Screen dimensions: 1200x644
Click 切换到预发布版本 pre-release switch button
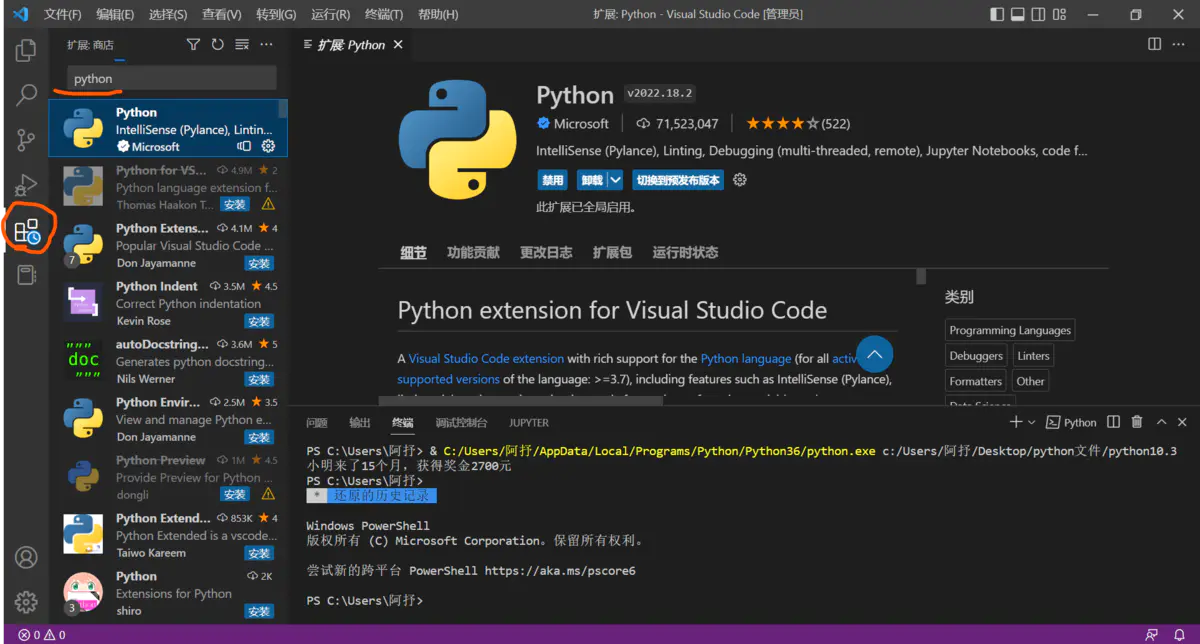[677, 180]
